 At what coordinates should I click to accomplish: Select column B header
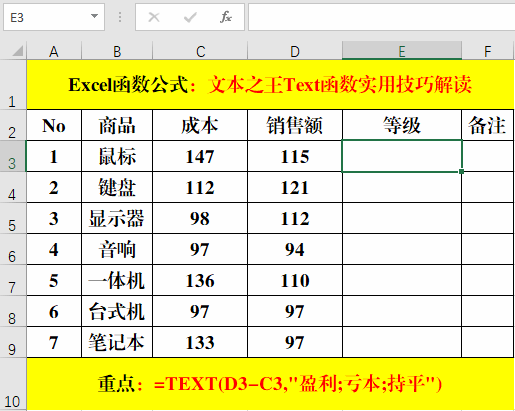click(117, 51)
